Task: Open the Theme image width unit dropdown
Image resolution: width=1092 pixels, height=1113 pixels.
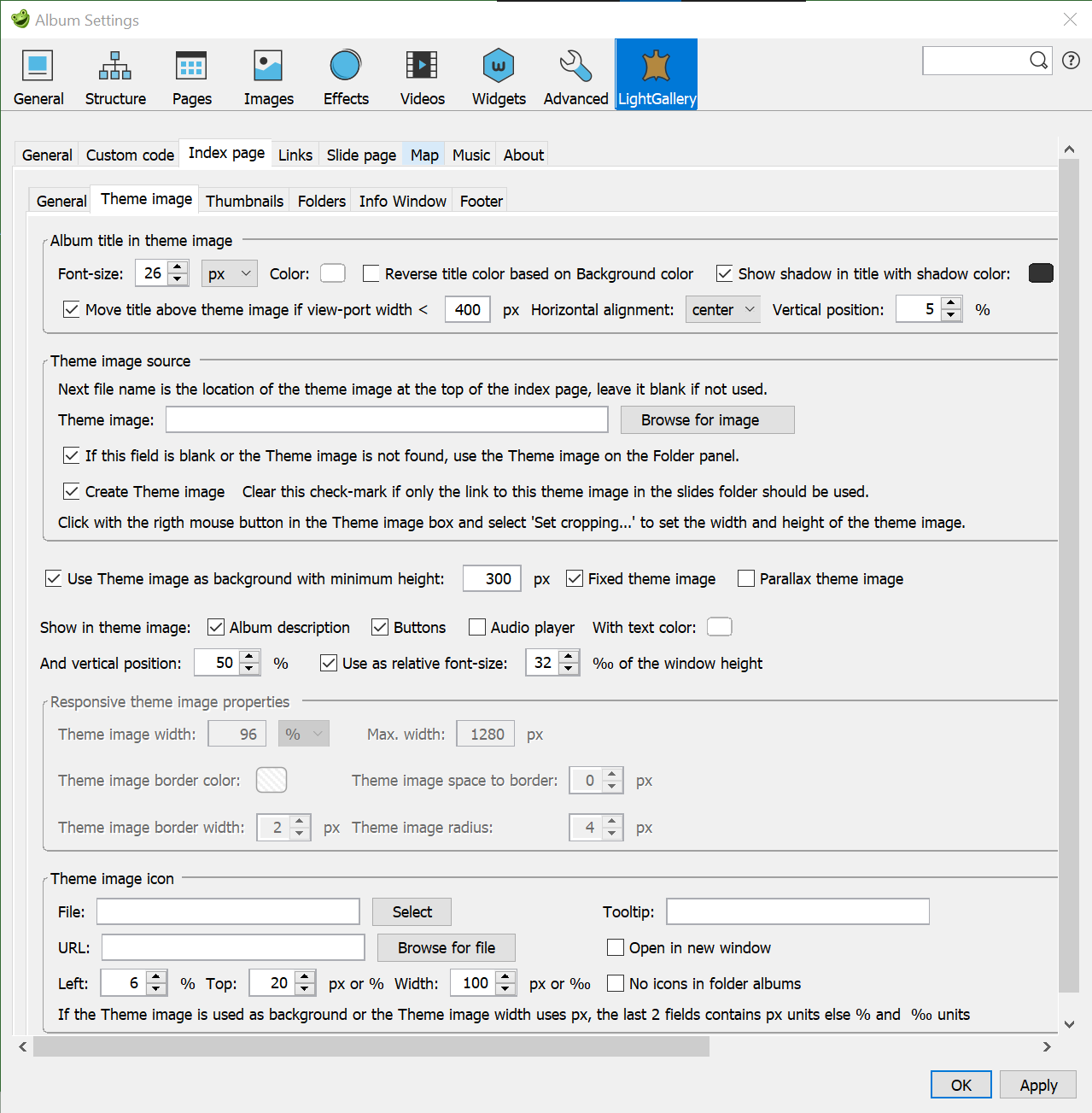Action: 303,733
